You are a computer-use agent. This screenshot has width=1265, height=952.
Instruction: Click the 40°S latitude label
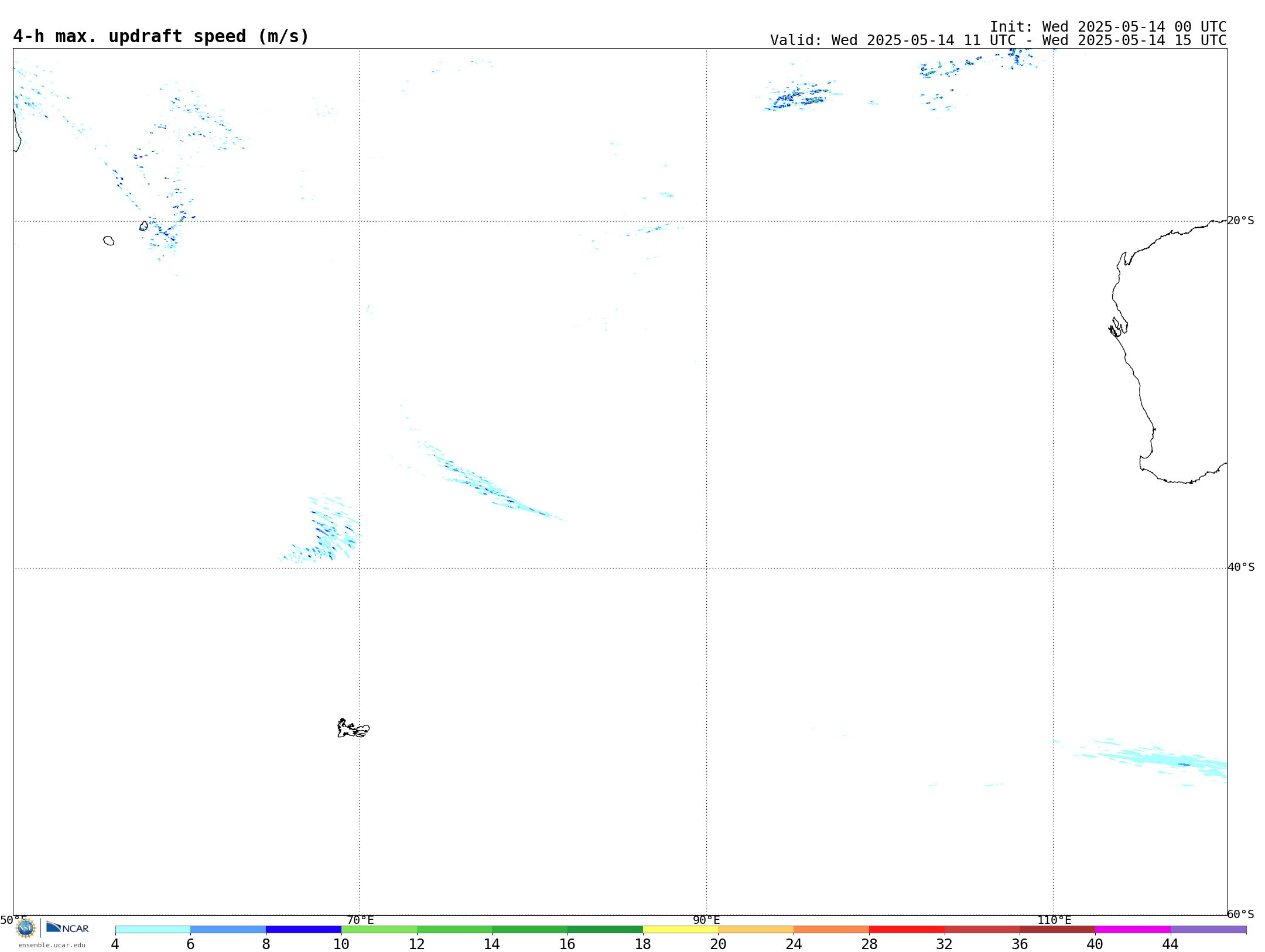point(1241,567)
